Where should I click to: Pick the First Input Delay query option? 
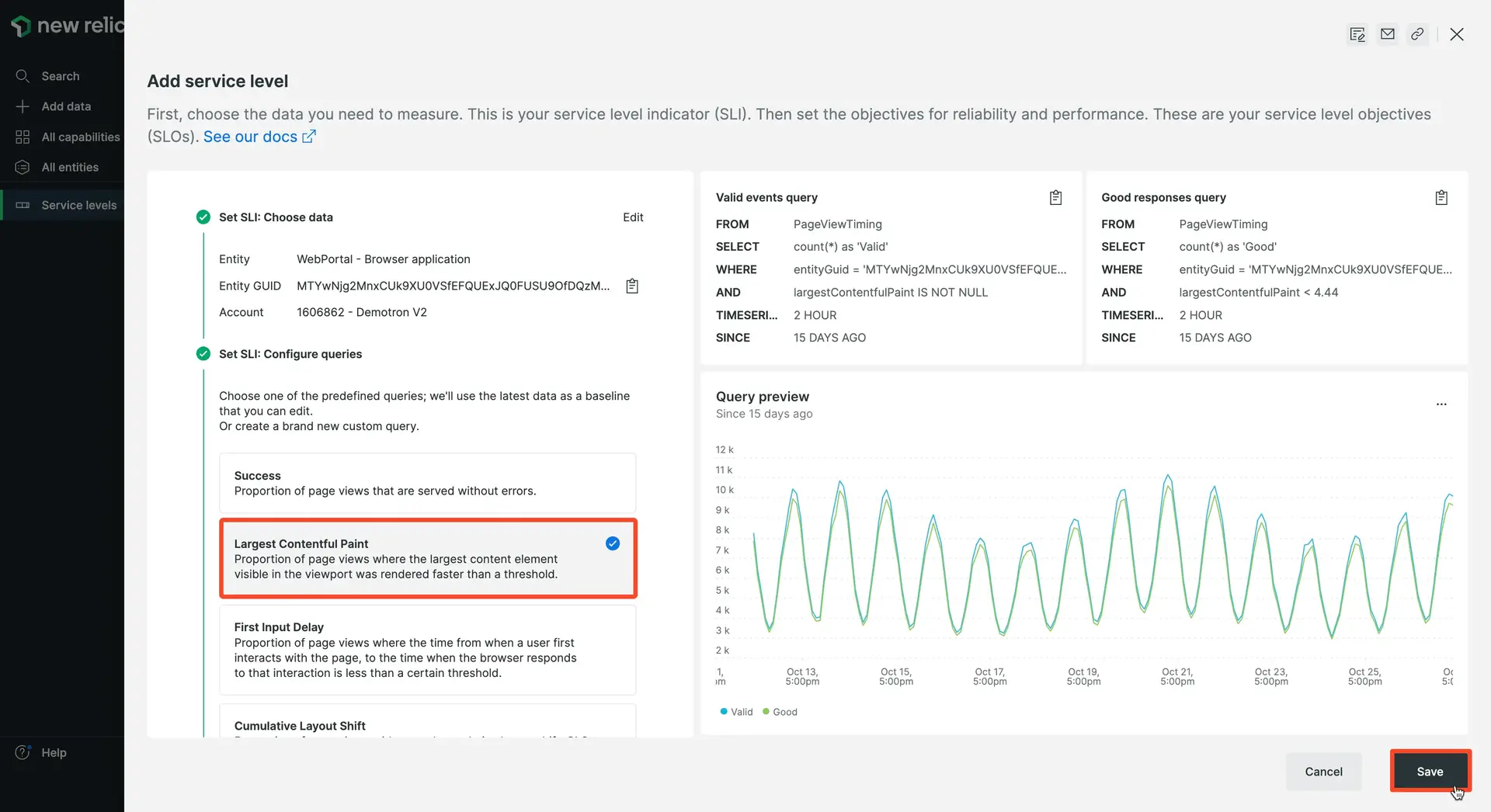pos(427,650)
